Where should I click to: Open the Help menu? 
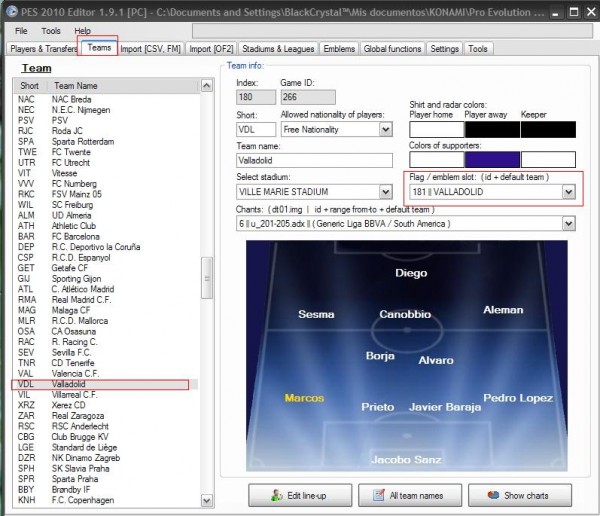pyautogui.click(x=82, y=31)
